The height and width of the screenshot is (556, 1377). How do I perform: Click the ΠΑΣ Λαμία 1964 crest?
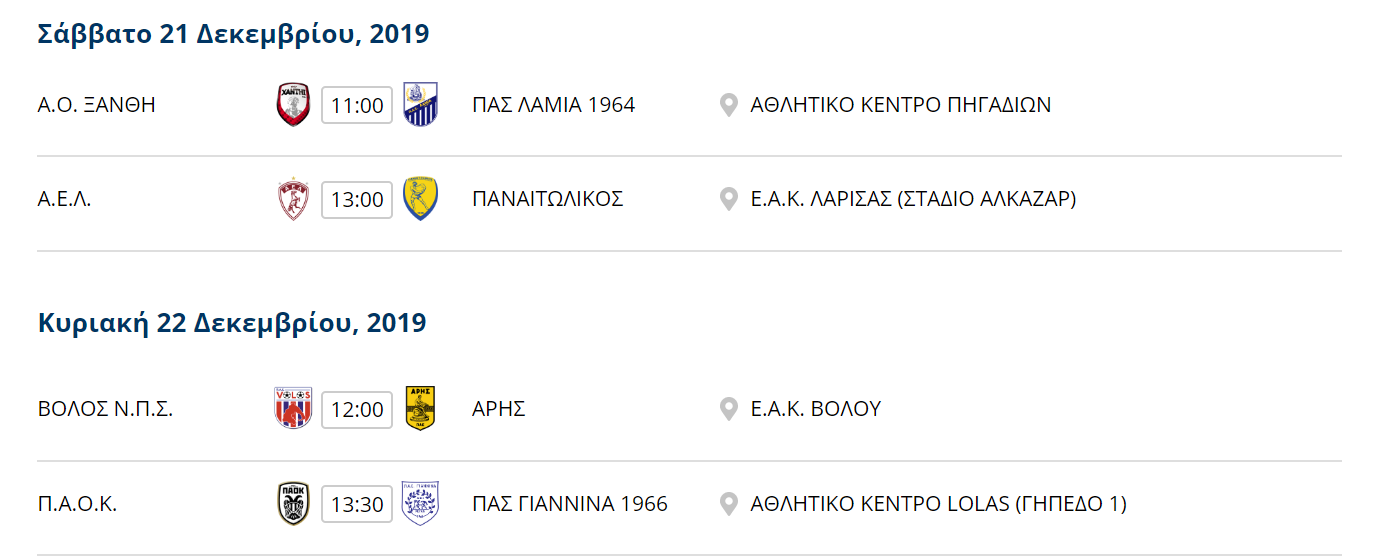click(420, 104)
